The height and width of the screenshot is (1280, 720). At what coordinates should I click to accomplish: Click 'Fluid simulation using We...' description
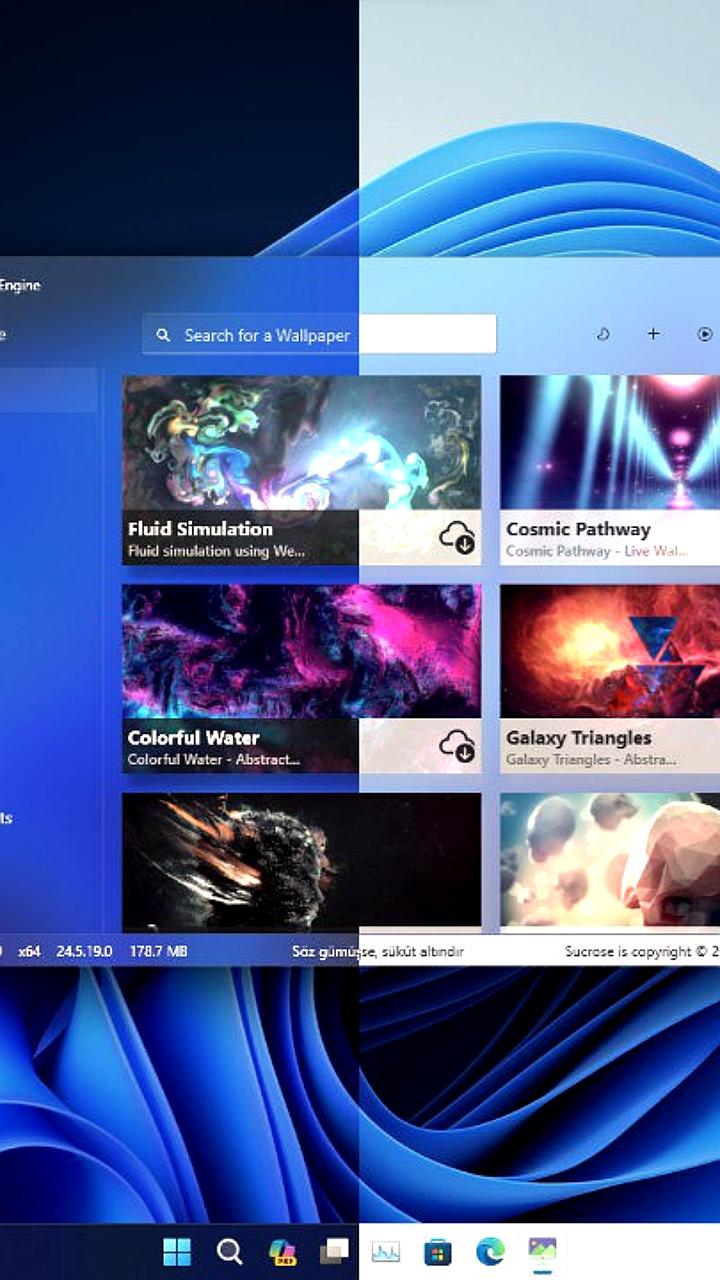coord(217,551)
